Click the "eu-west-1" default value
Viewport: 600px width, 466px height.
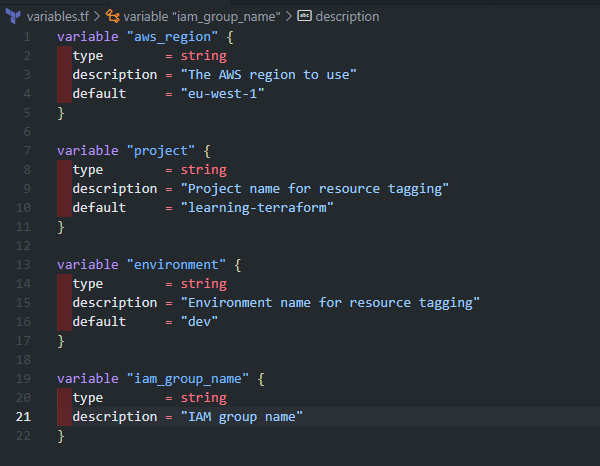pos(222,94)
